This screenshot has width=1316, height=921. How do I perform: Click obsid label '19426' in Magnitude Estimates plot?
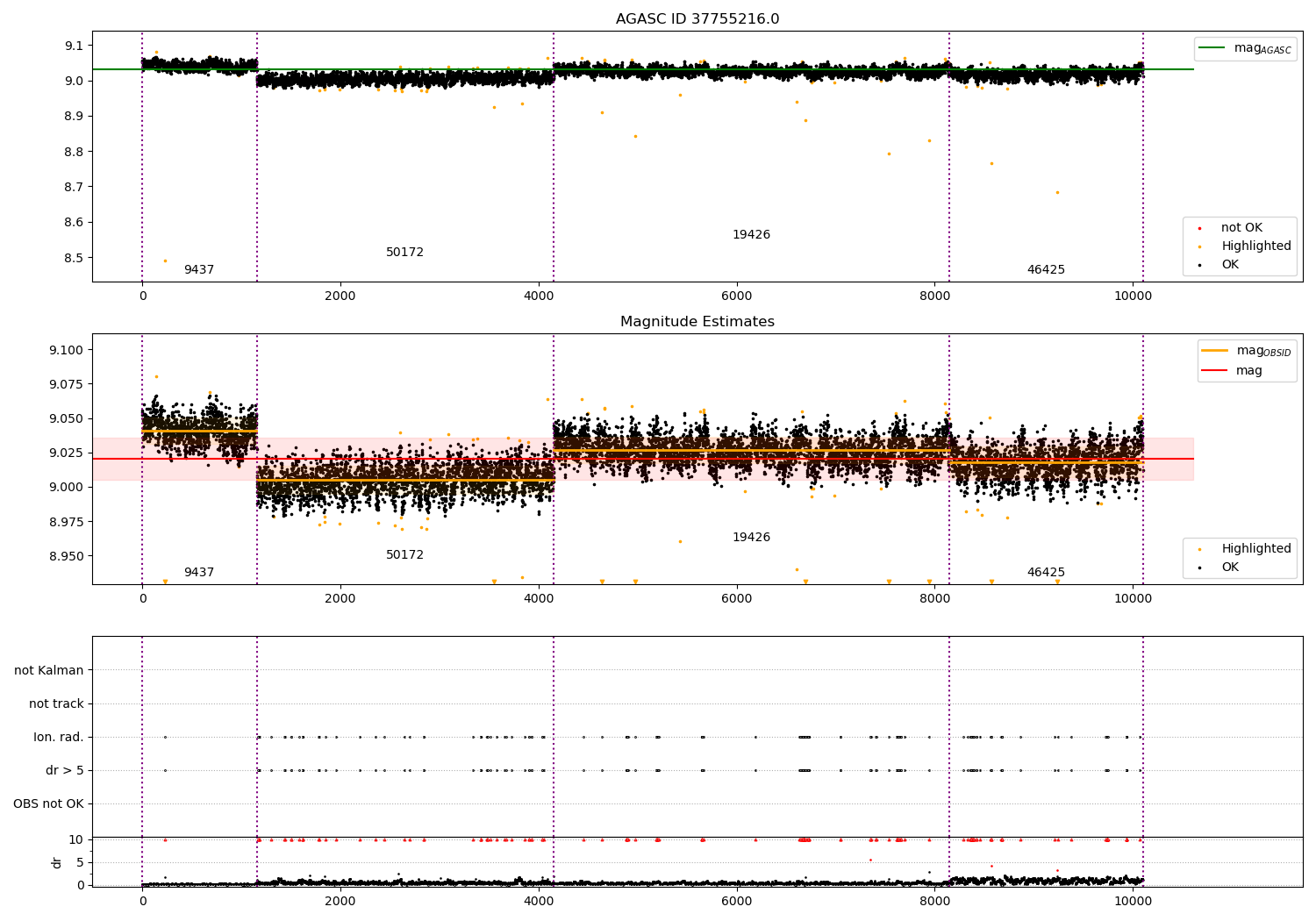751,538
